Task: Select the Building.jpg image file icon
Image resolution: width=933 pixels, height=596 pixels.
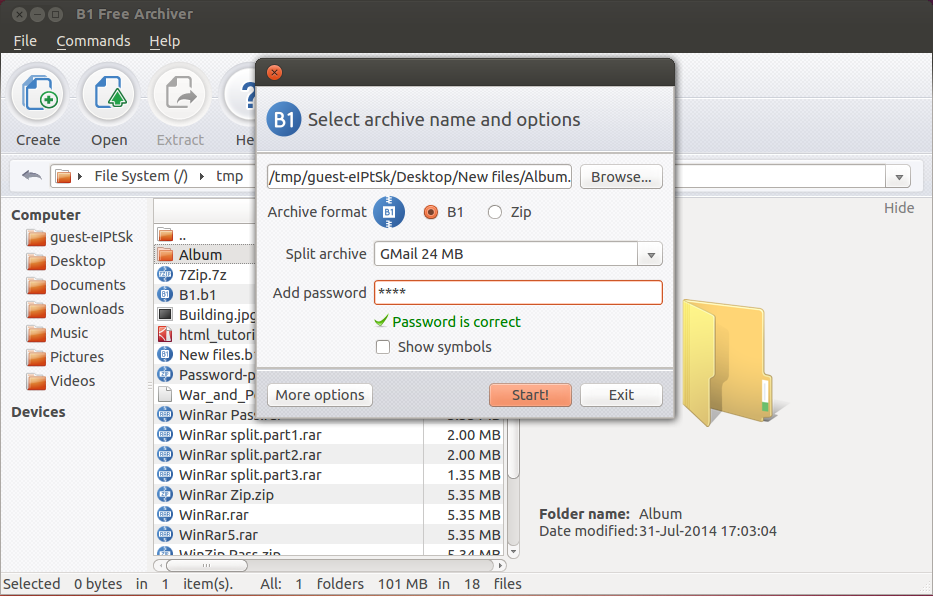Action: pyautogui.click(x=166, y=314)
